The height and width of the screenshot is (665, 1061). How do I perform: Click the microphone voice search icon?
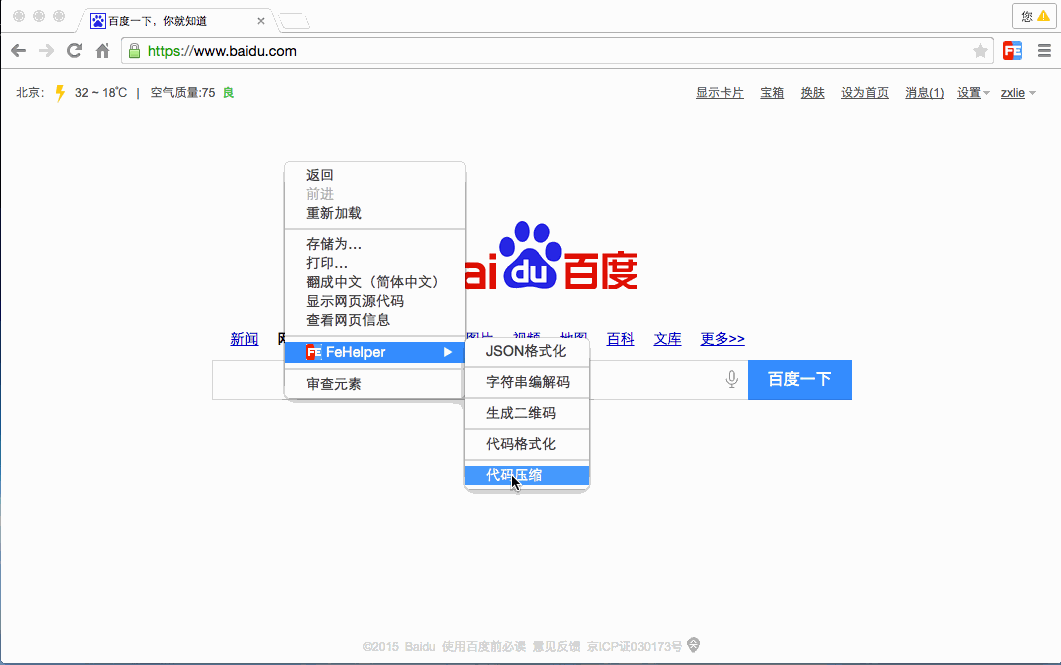click(x=731, y=380)
